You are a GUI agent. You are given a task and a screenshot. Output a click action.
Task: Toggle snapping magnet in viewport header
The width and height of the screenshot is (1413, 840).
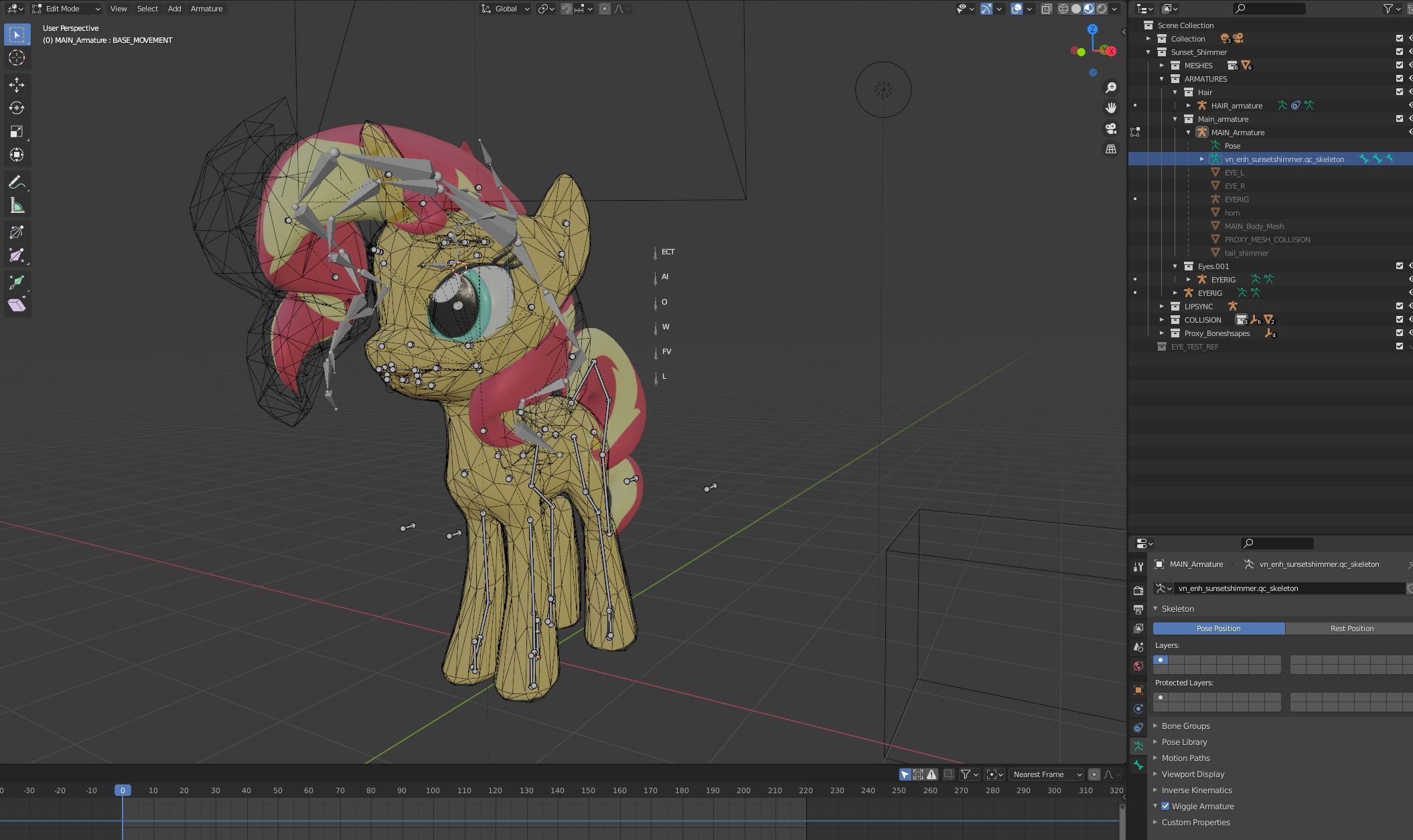tap(567, 9)
